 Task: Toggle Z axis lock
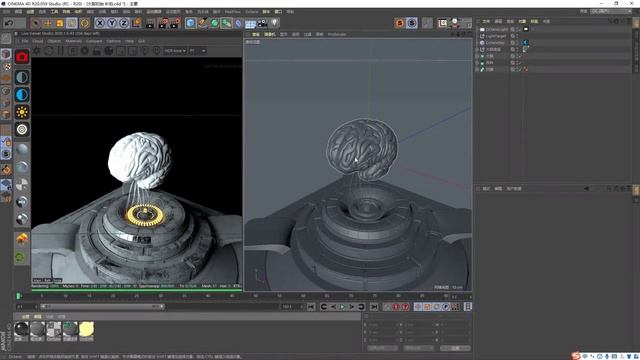(x=124, y=23)
